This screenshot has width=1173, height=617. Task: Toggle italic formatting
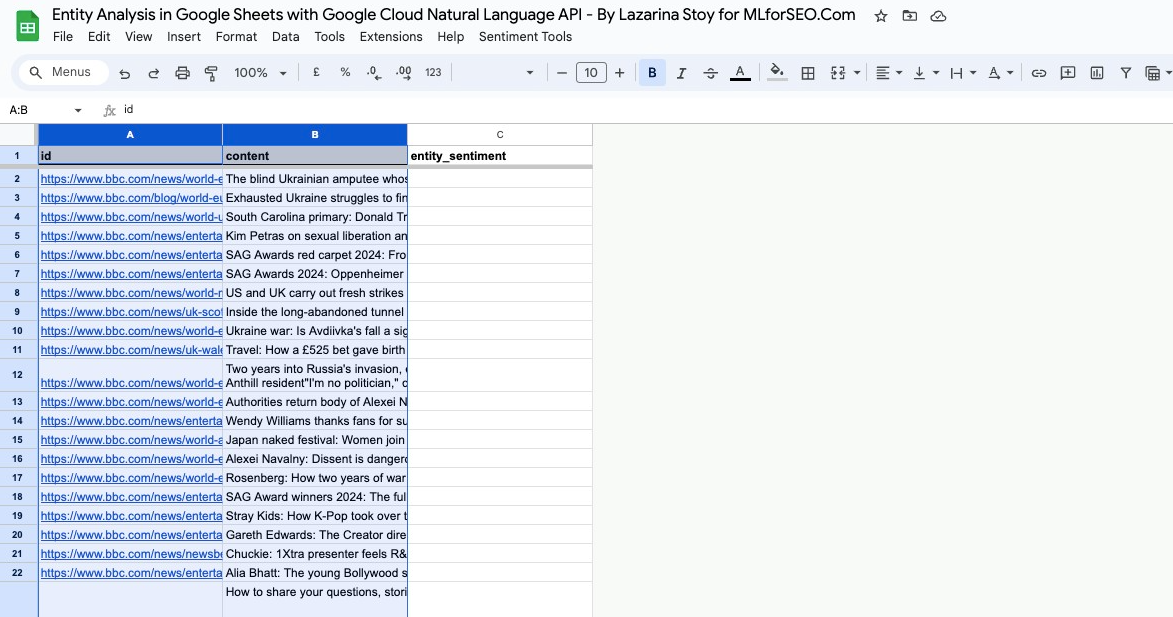[681, 73]
